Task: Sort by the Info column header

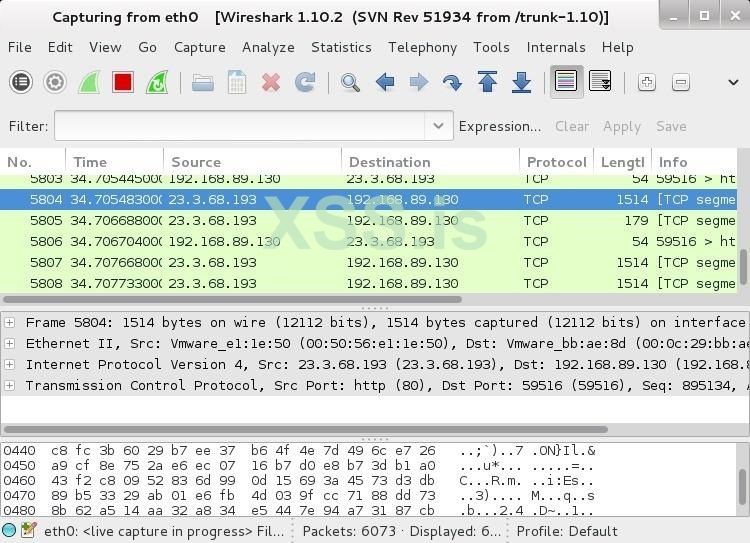Action: point(695,162)
